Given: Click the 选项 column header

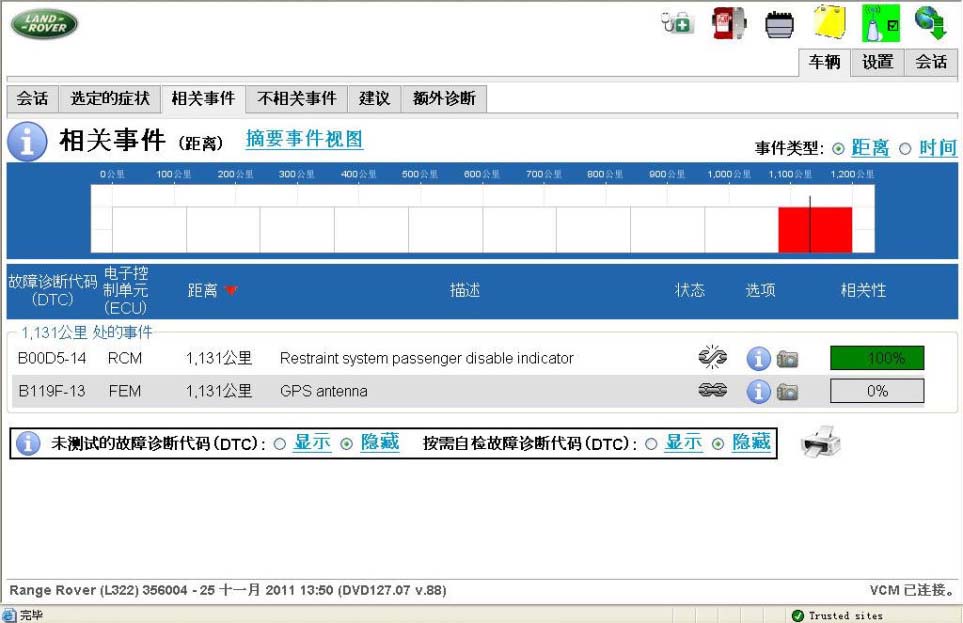Looking at the screenshot, I should tap(760, 290).
